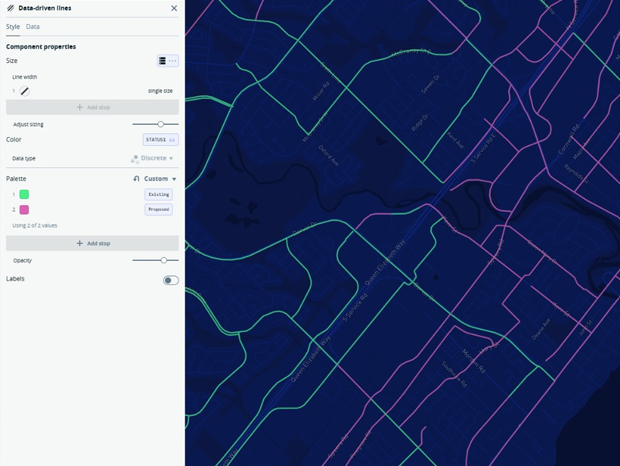Click the Deane Ave label on map

[541, 329]
